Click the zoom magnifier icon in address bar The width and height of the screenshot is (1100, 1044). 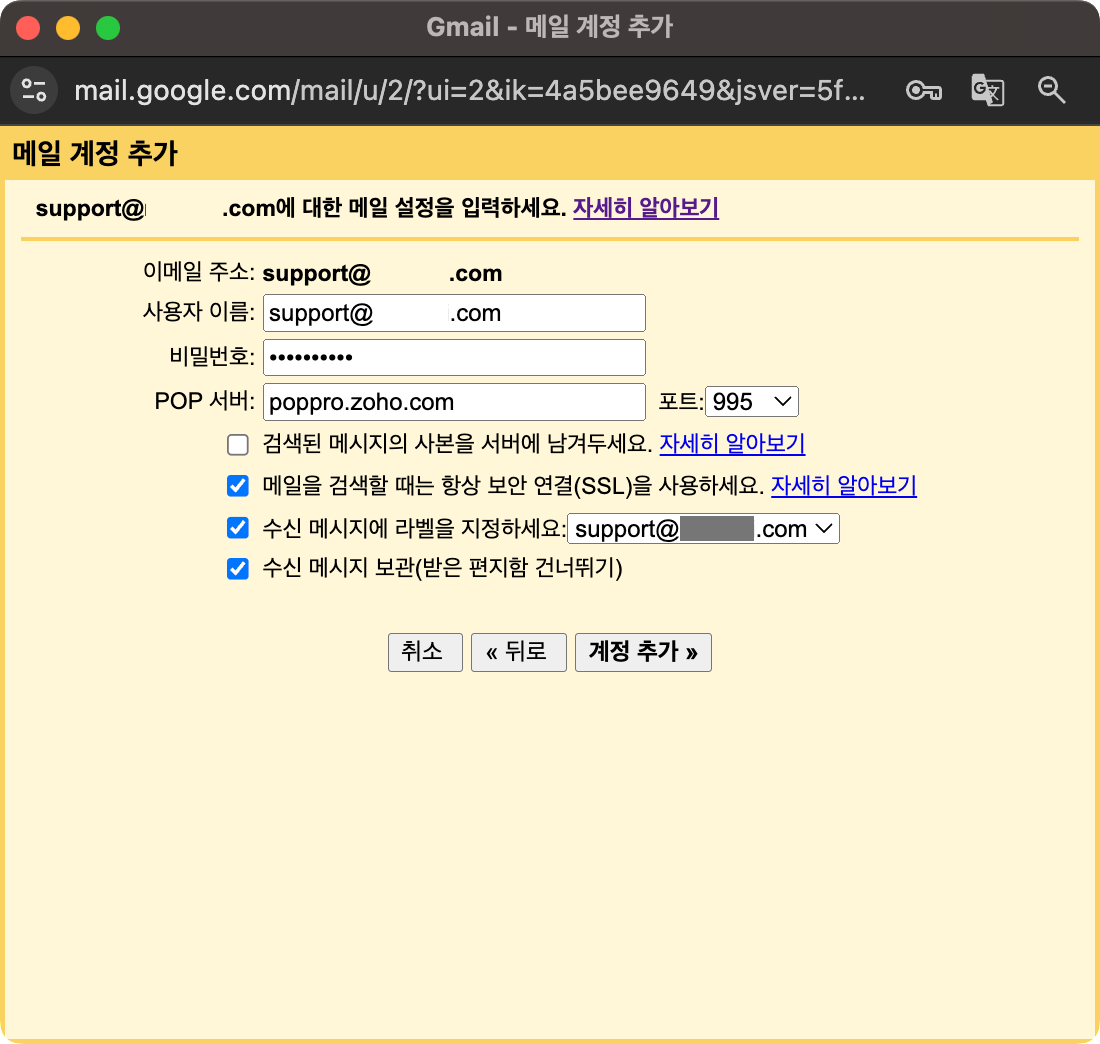[1051, 91]
